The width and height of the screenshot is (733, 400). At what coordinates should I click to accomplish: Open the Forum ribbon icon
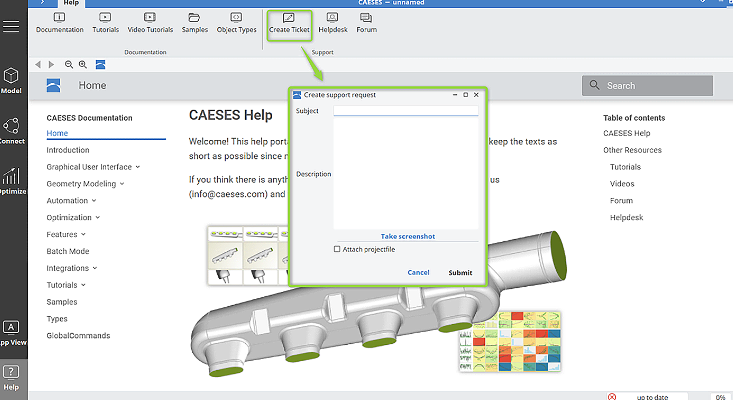367,19
